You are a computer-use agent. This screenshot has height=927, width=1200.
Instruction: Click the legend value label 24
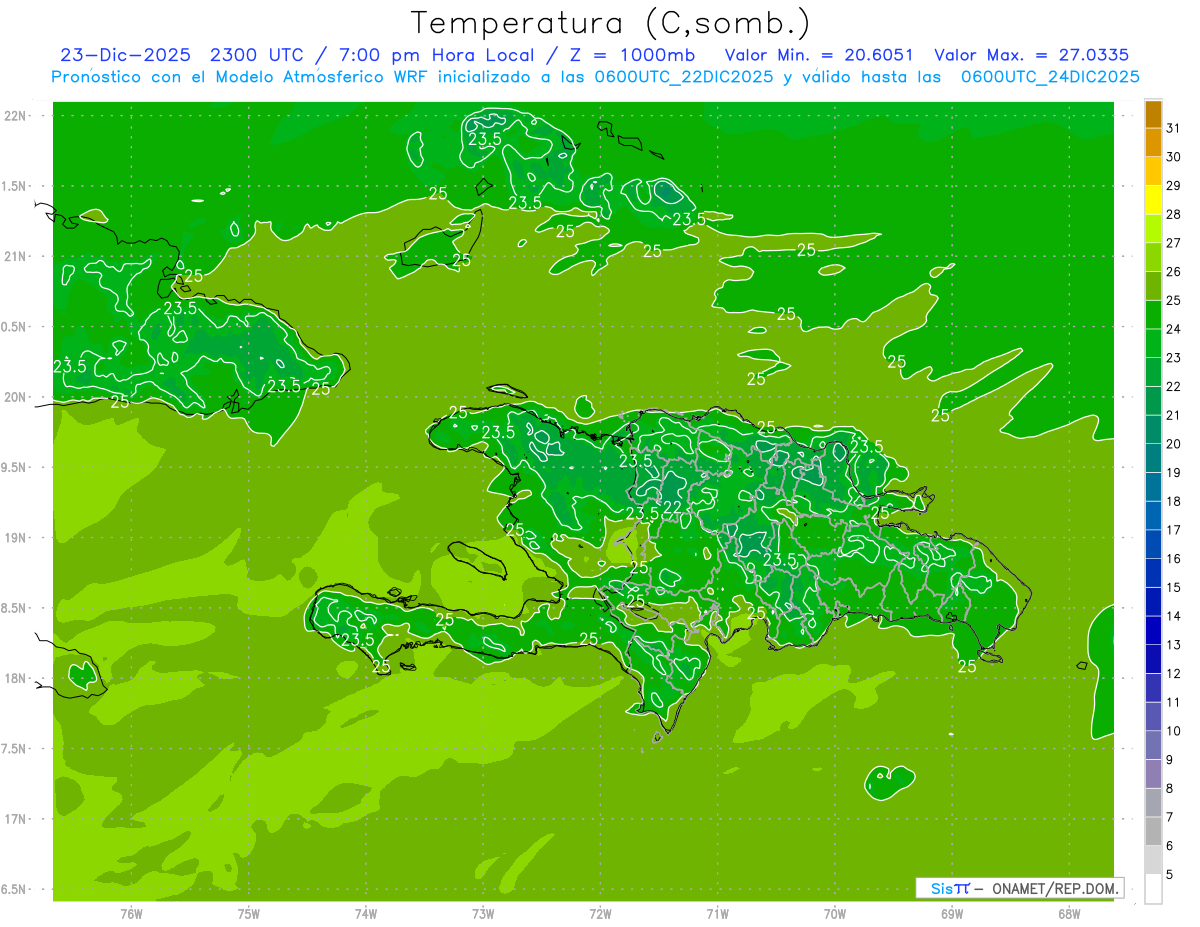click(x=1174, y=329)
